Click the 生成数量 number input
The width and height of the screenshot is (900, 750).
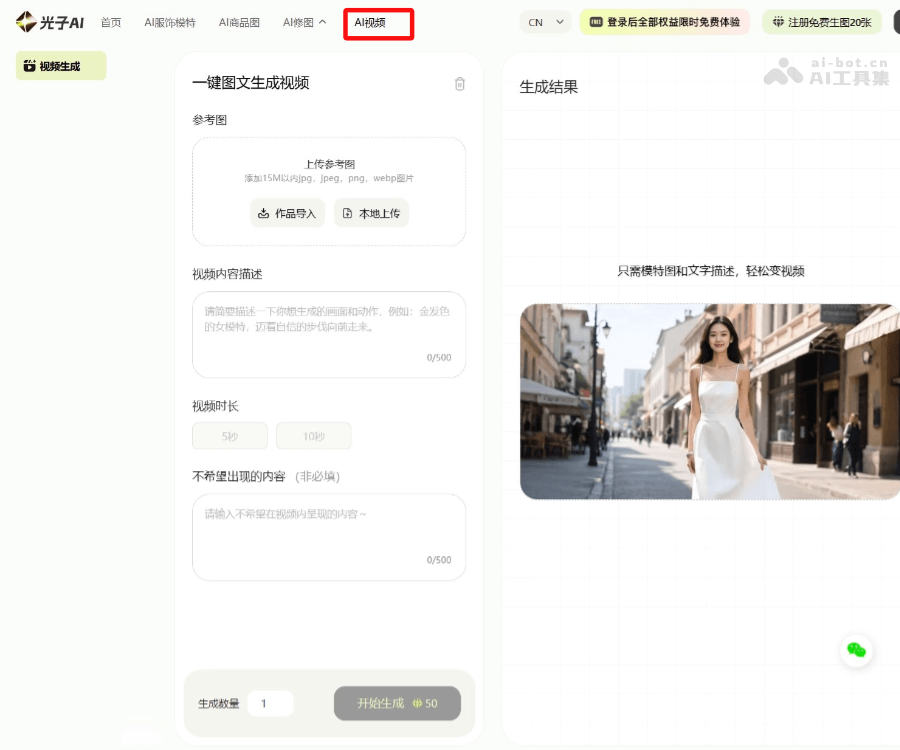point(270,703)
